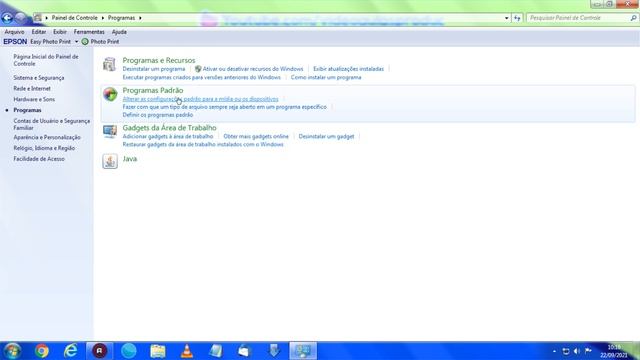Click Como instalar um programa

pyautogui.click(x=326, y=77)
